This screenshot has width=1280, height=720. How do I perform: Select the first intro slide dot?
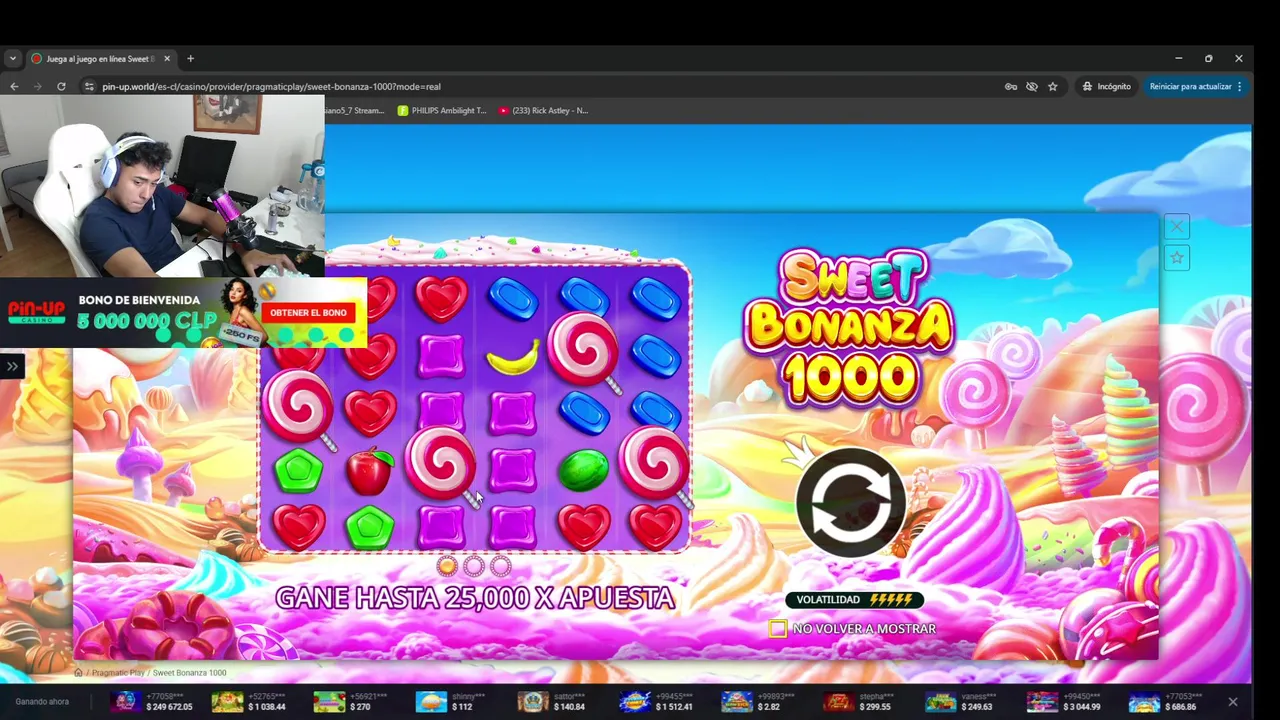pos(447,567)
